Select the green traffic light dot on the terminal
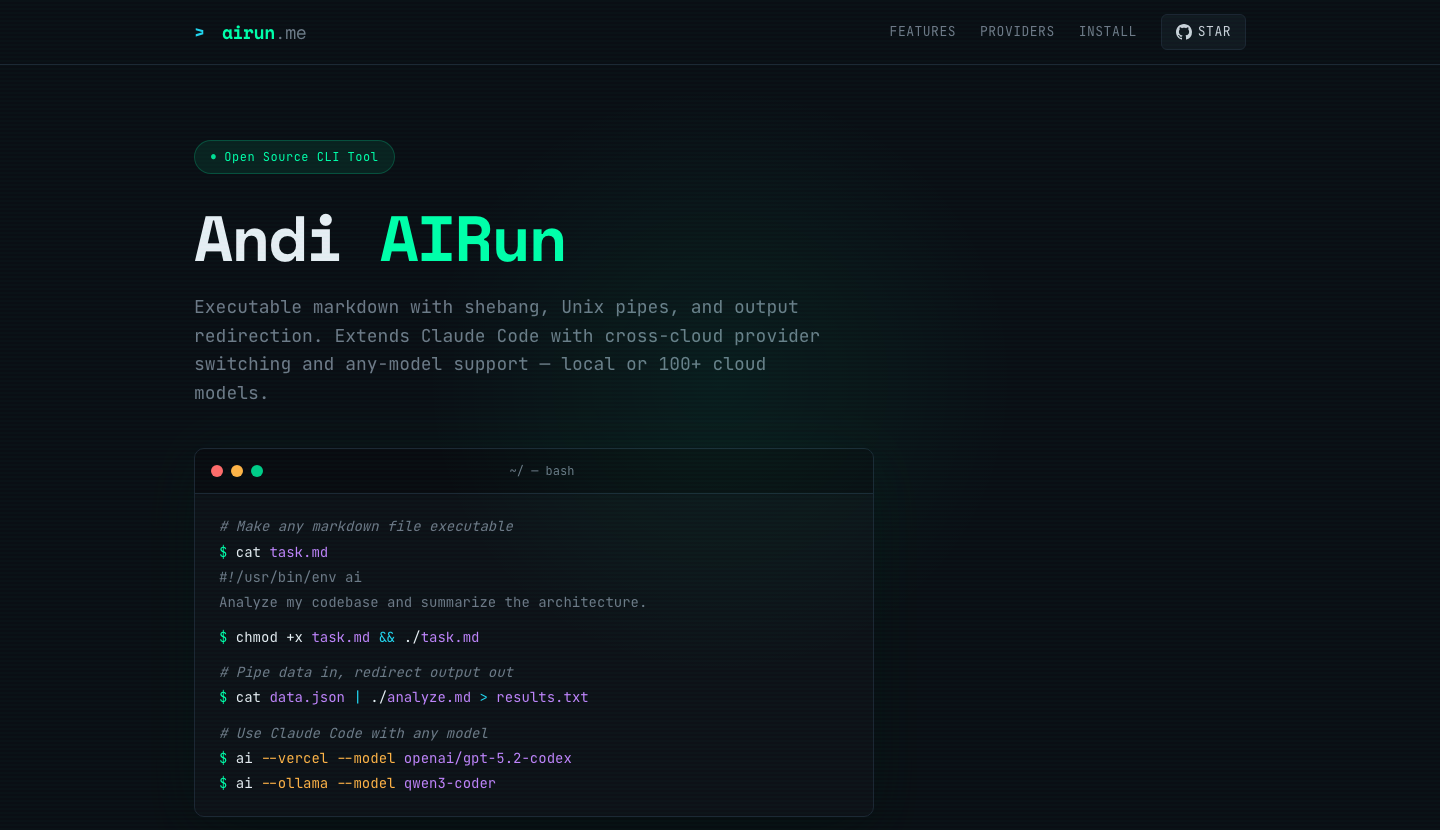1440x830 pixels. coord(257,470)
